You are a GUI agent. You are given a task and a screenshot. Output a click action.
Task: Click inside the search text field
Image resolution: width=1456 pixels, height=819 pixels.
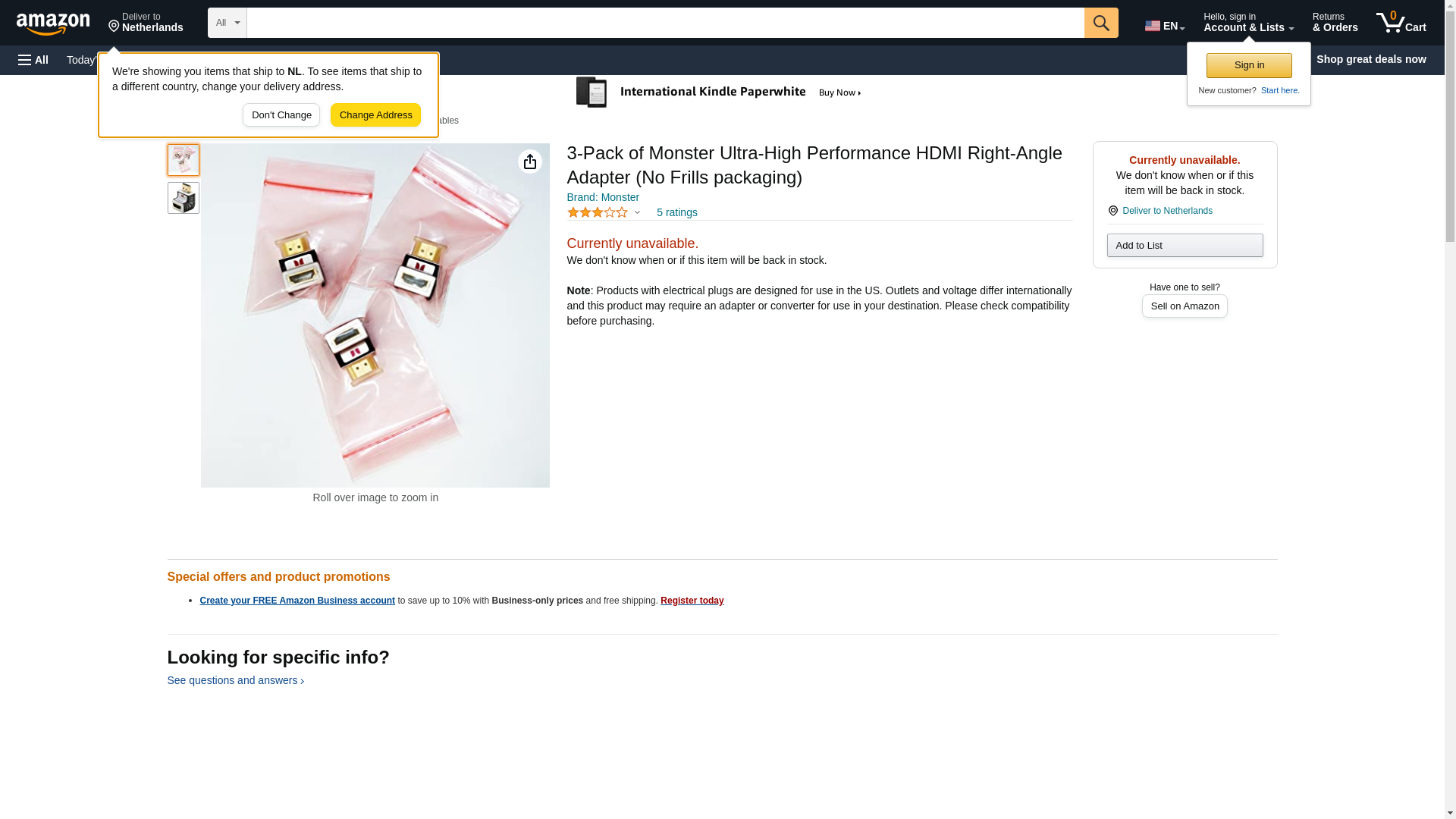click(664, 23)
